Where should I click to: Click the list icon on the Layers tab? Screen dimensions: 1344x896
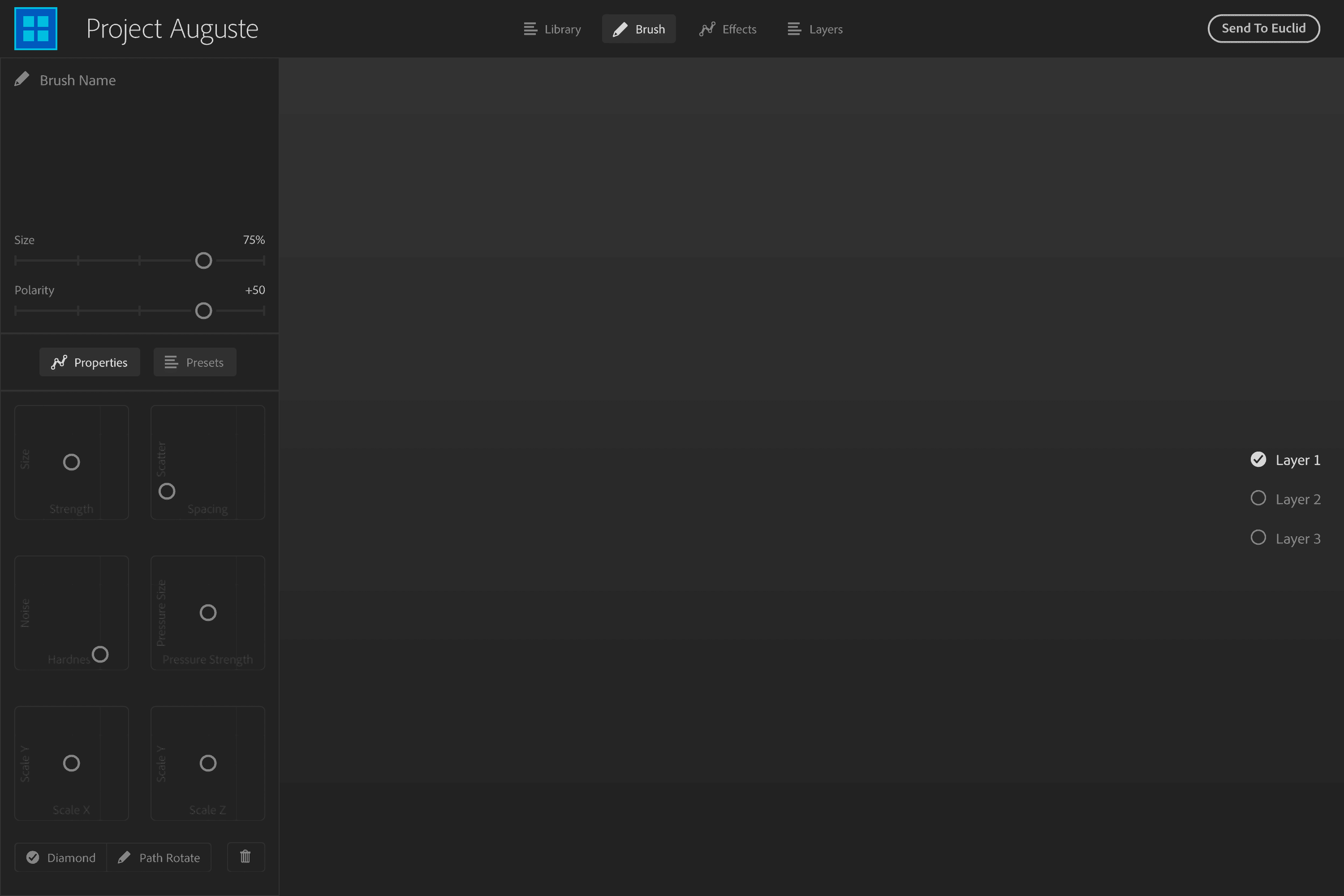tap(794, 29)
